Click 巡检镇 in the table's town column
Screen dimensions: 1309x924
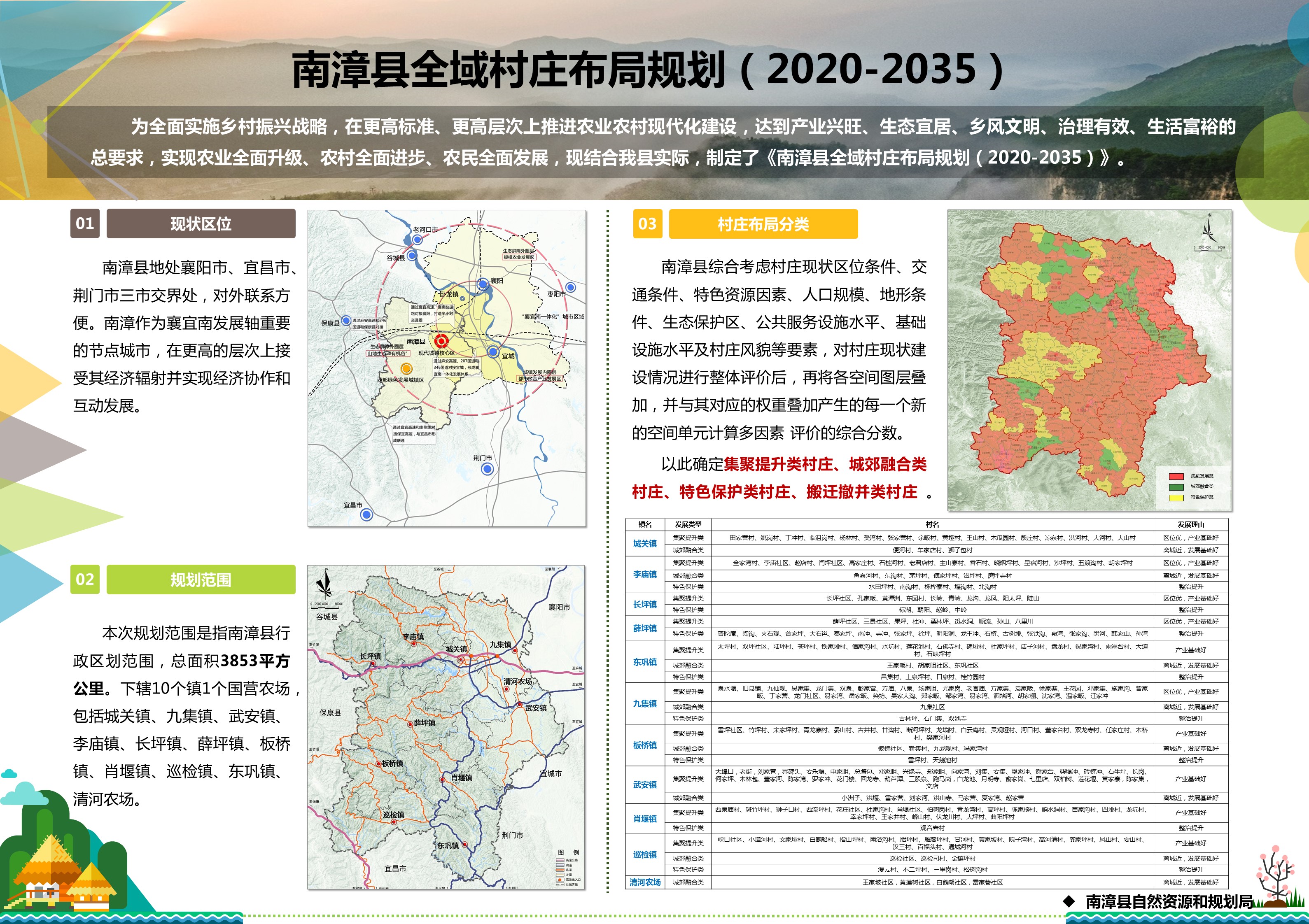[x=645, y=854]
